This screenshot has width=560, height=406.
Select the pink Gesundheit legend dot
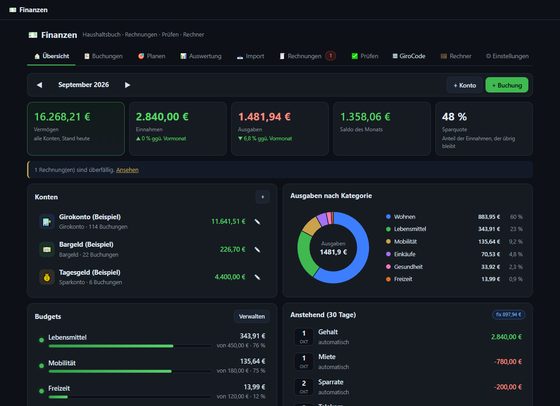click(x=388, y=266)
